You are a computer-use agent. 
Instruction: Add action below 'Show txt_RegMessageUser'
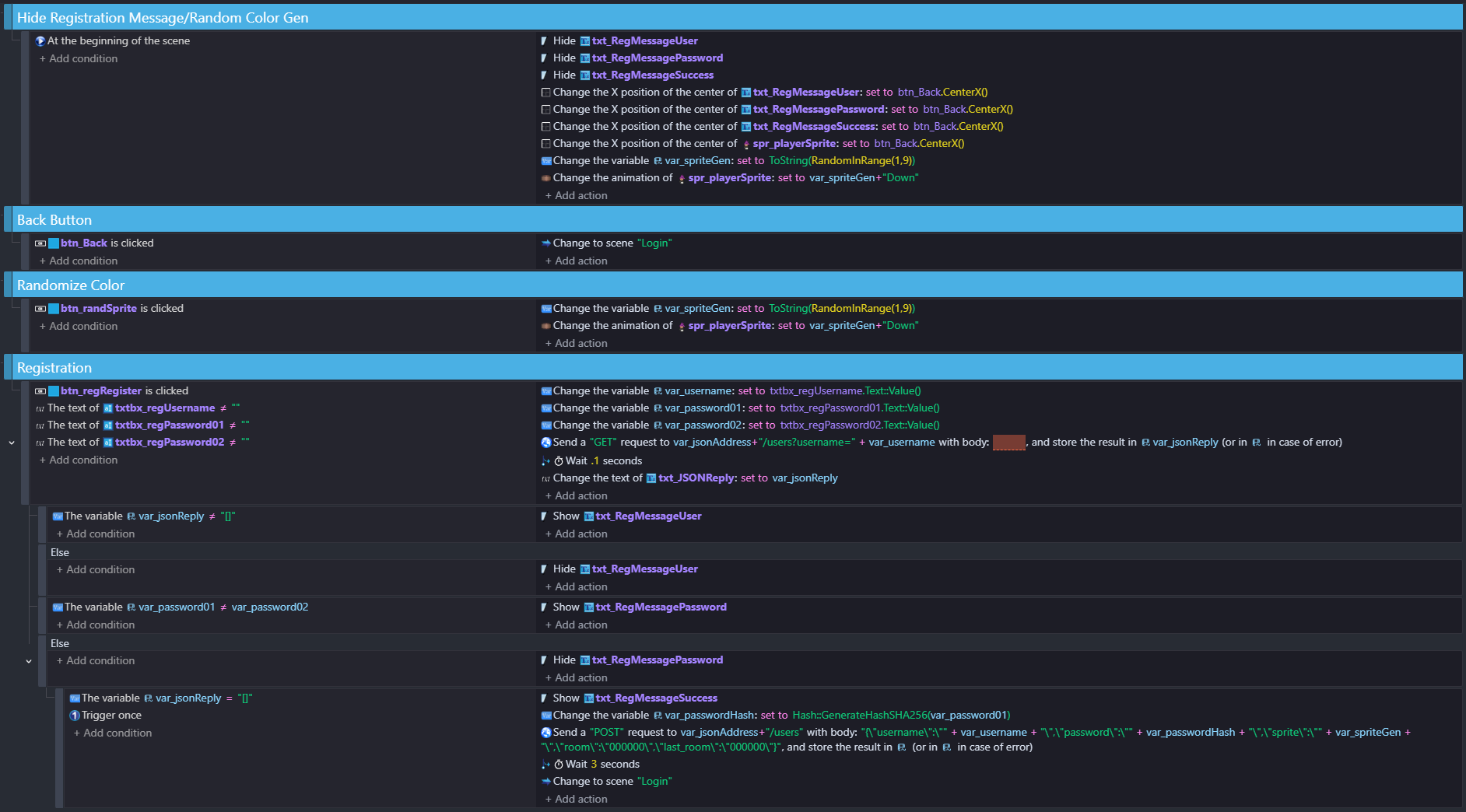tap(577, 534)
